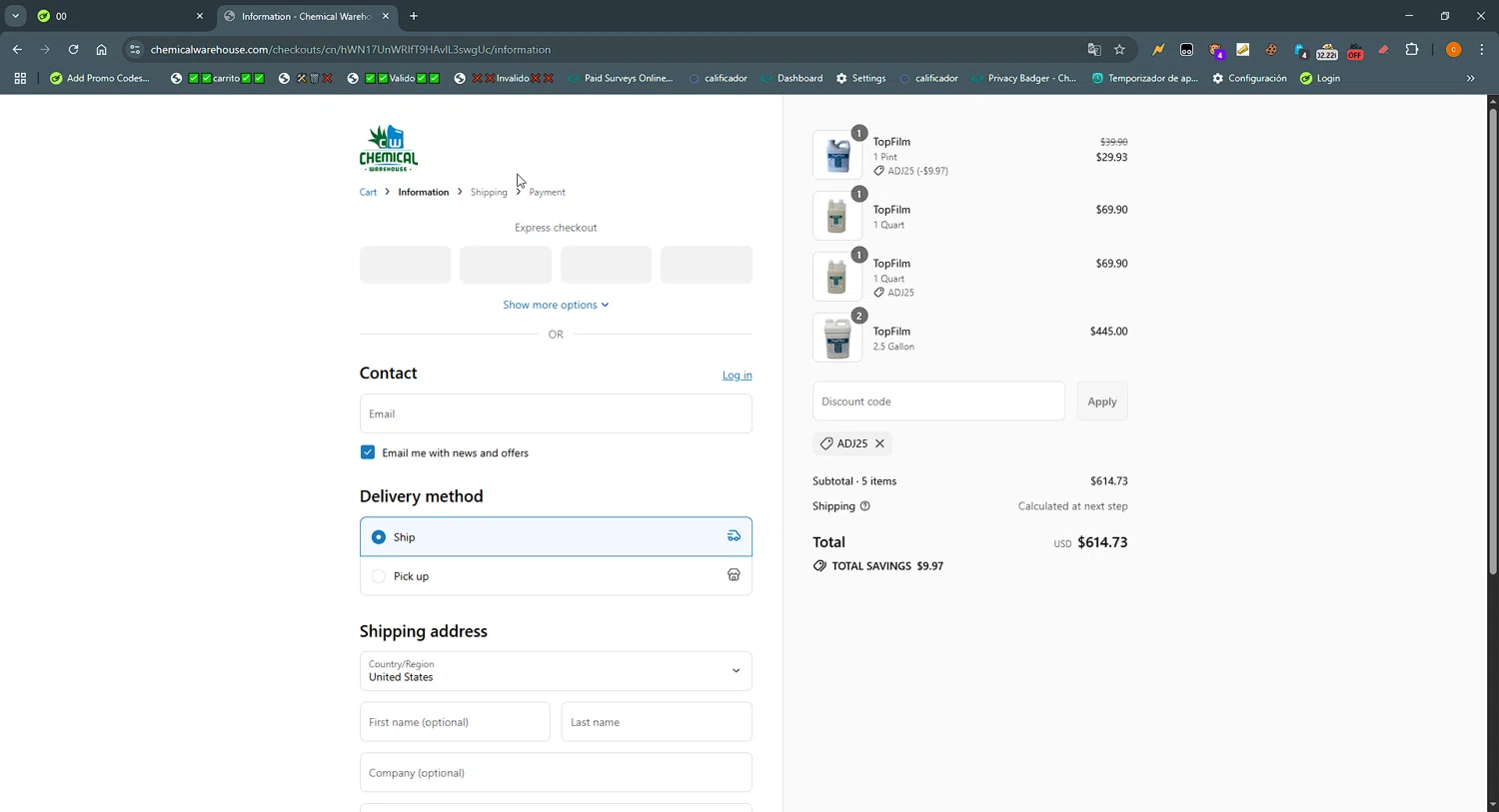Click the Last name field
1499x812 pixels.
pyautogui.click(x=657, y=722)
